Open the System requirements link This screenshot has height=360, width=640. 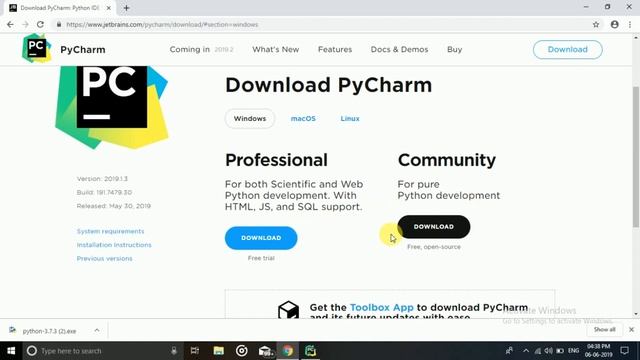pyautogui.click(x=110, y=231)
